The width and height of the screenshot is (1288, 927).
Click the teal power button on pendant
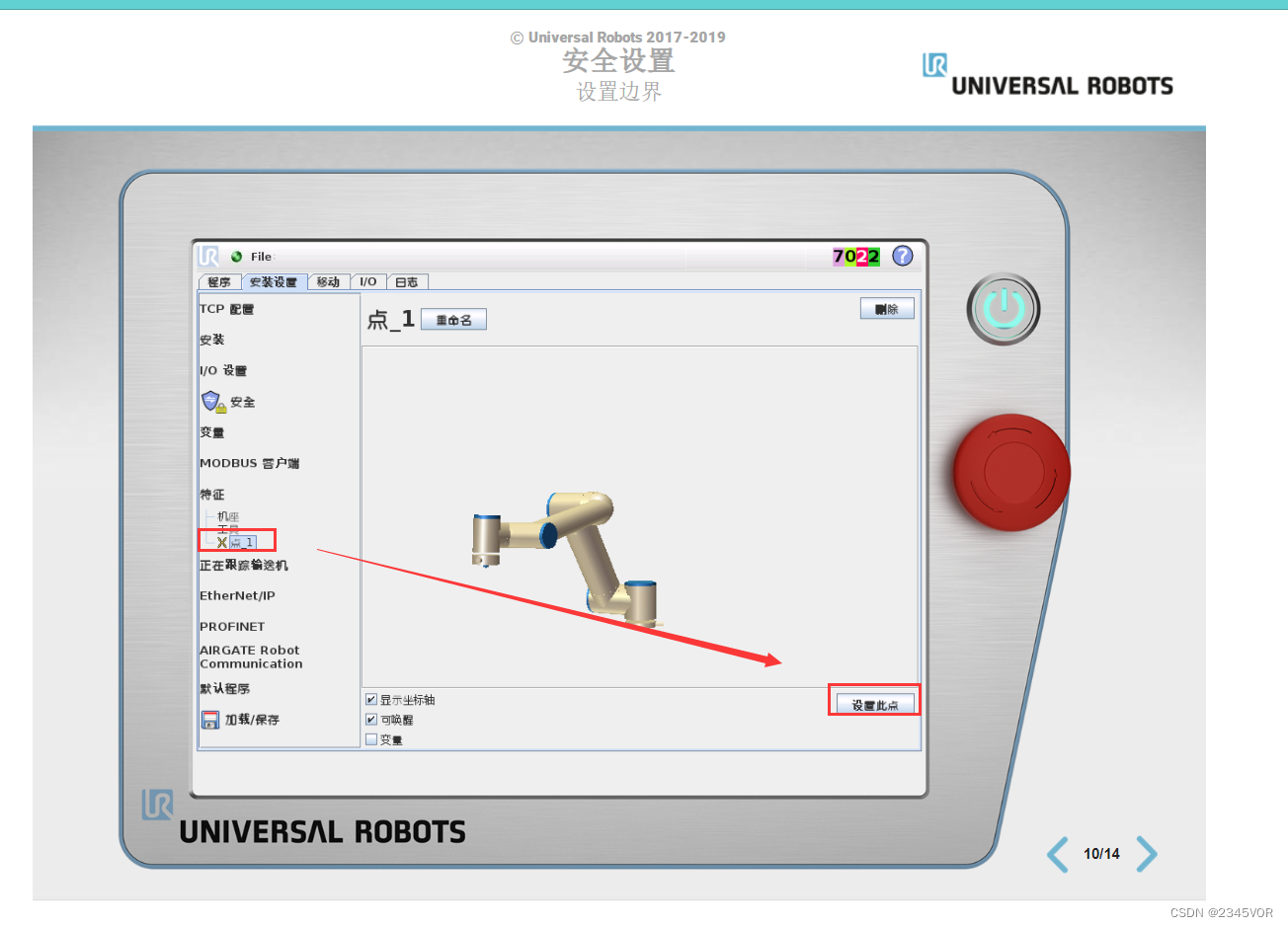click(x=1004, y=309)
